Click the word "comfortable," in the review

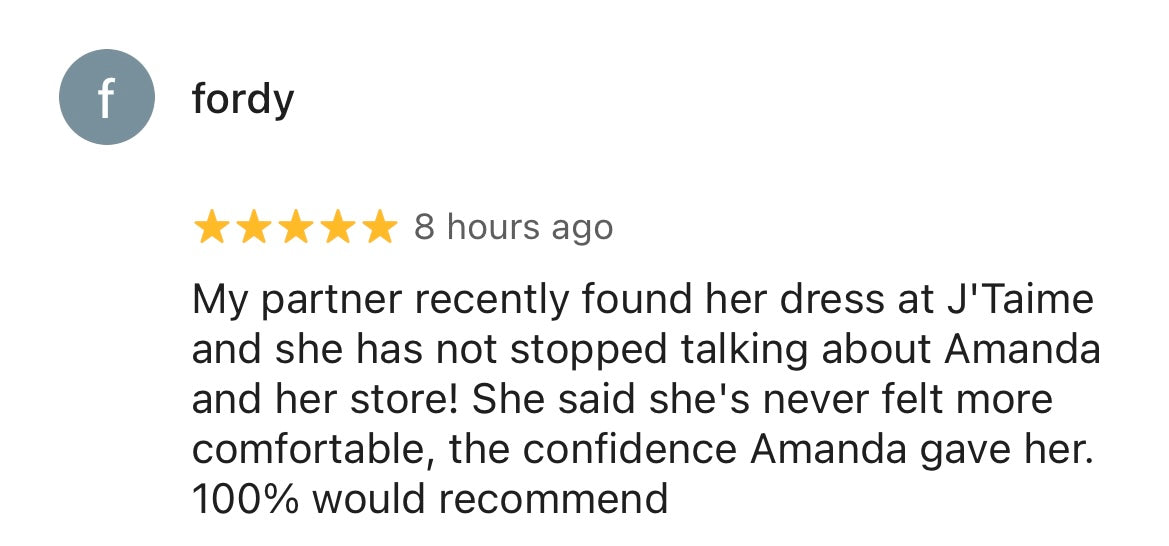point(315,450)
